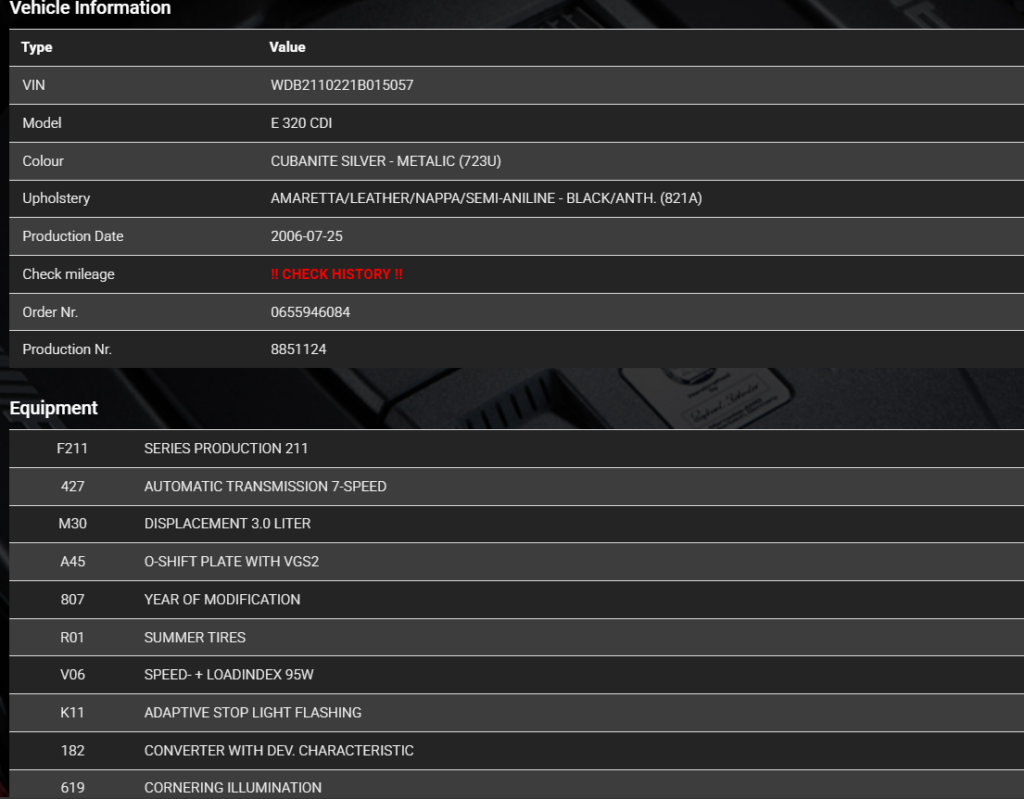
Task: Click the Adaptive Stop Light Flashing entry
Action: [252, 713]
